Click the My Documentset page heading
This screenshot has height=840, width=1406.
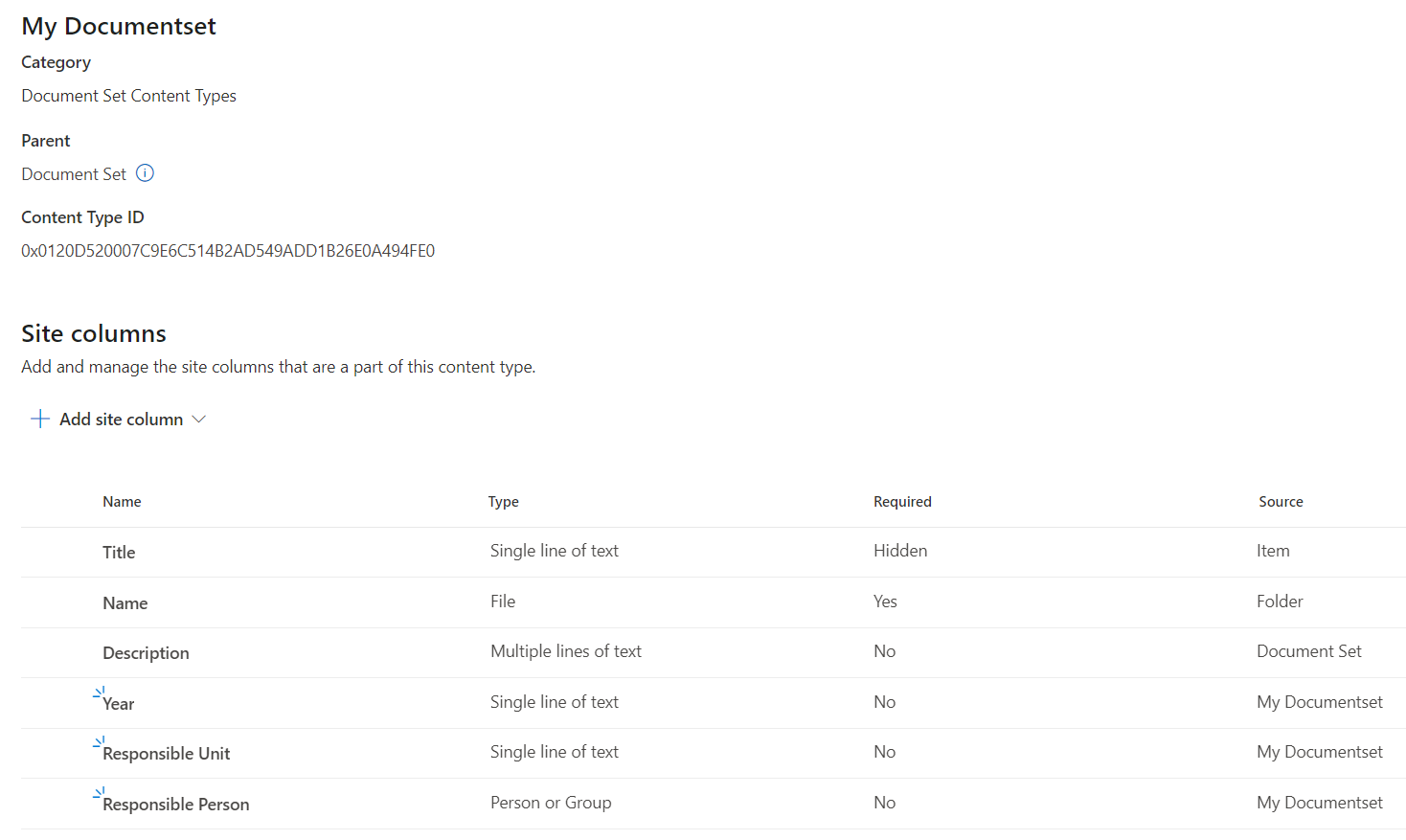(x=119, y=26)
